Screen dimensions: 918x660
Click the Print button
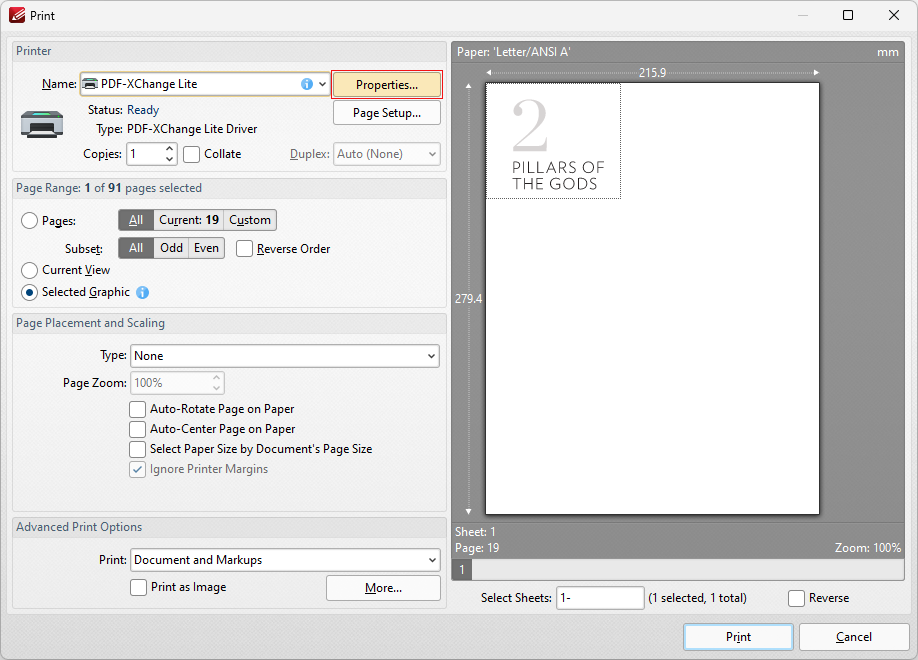(738, 637)
